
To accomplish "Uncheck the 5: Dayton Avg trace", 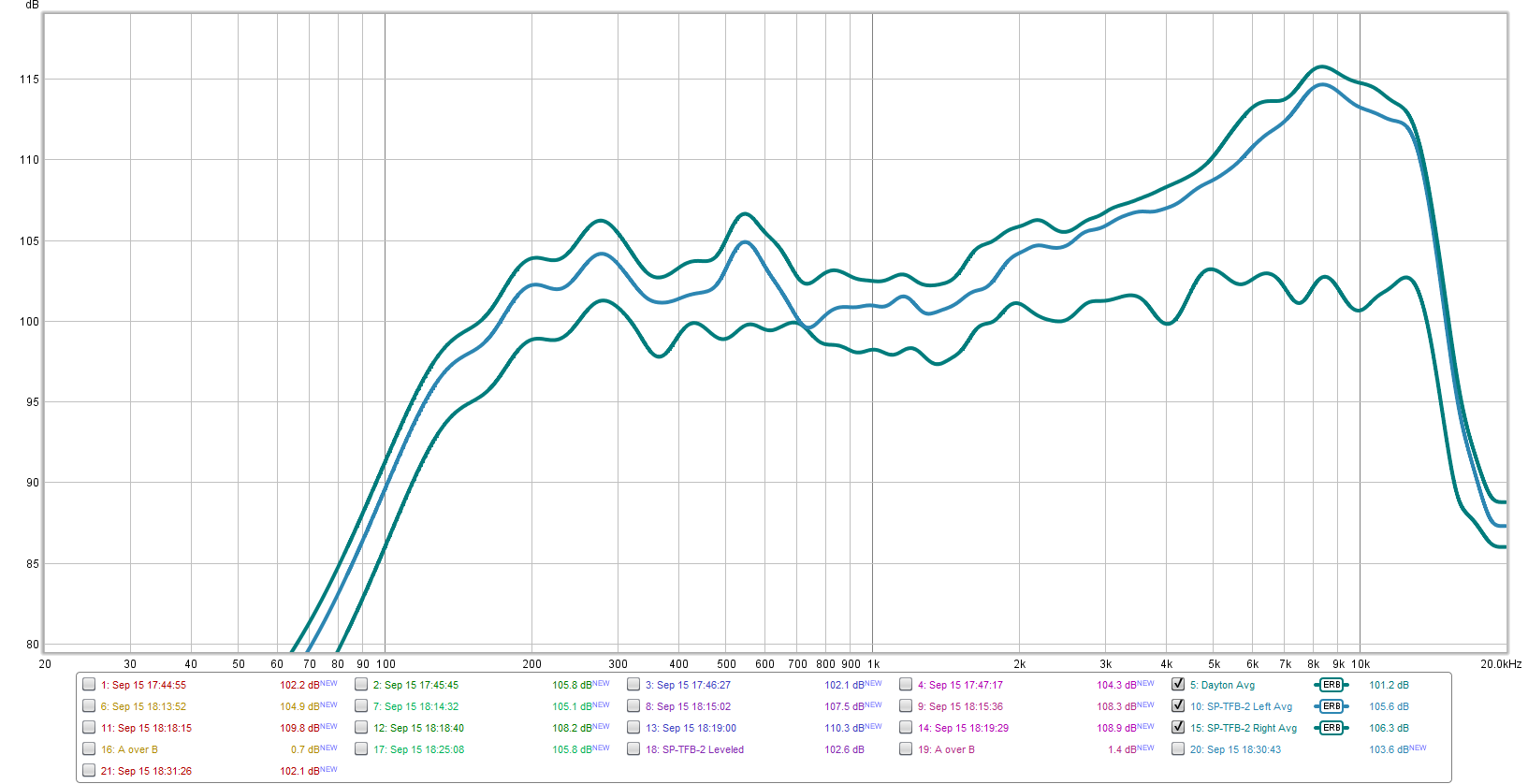I will pyautogui.click(x=1178, y=684).
